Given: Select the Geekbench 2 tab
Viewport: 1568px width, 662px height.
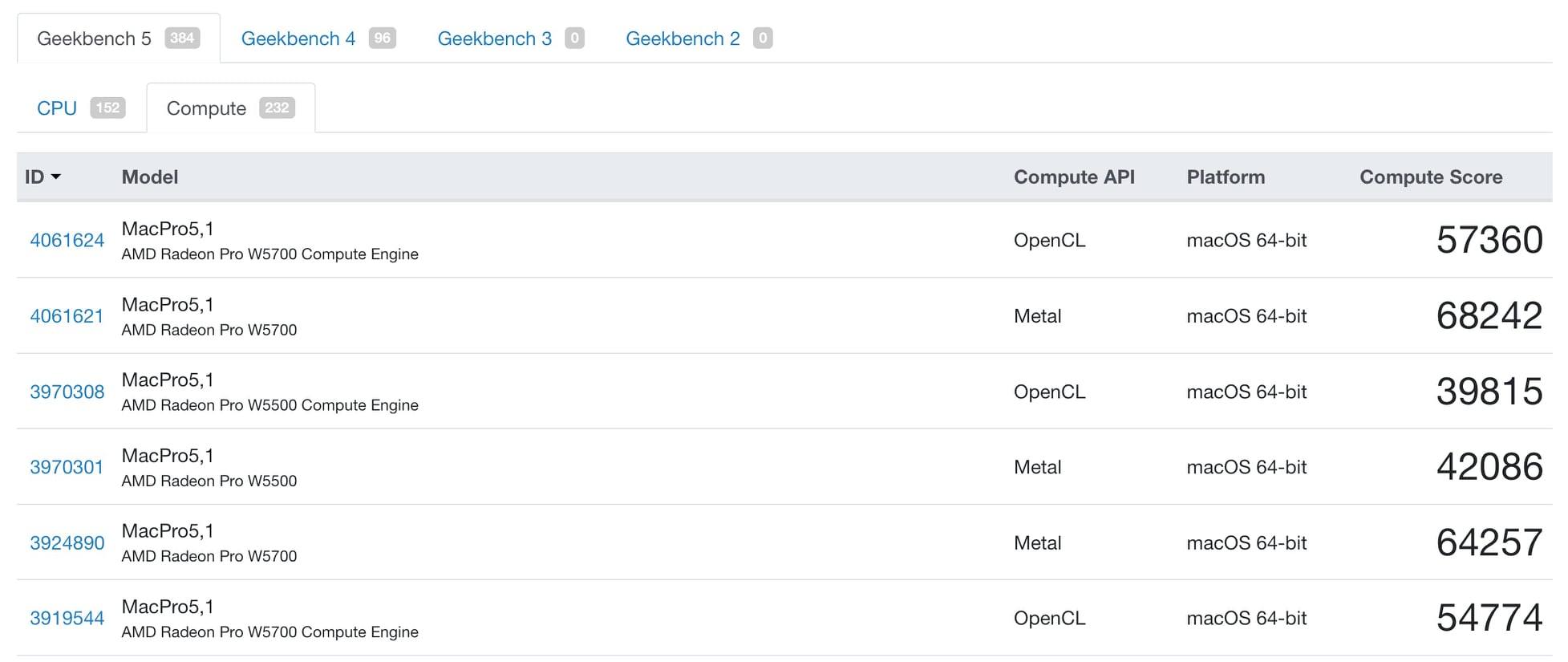Looking at the screenshot, I should pyautogui.click(x=683, y=39).
